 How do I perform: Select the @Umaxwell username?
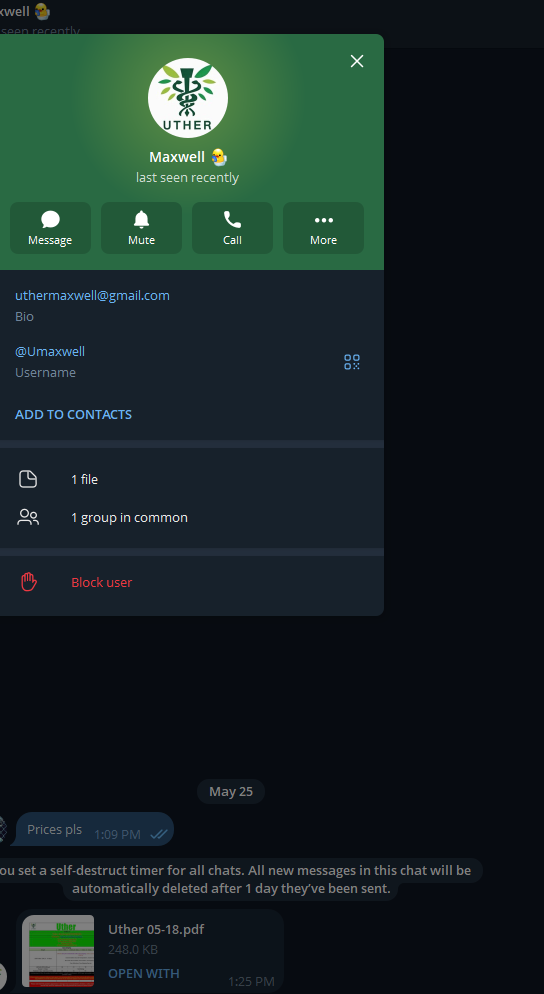(x=50, y=351)
